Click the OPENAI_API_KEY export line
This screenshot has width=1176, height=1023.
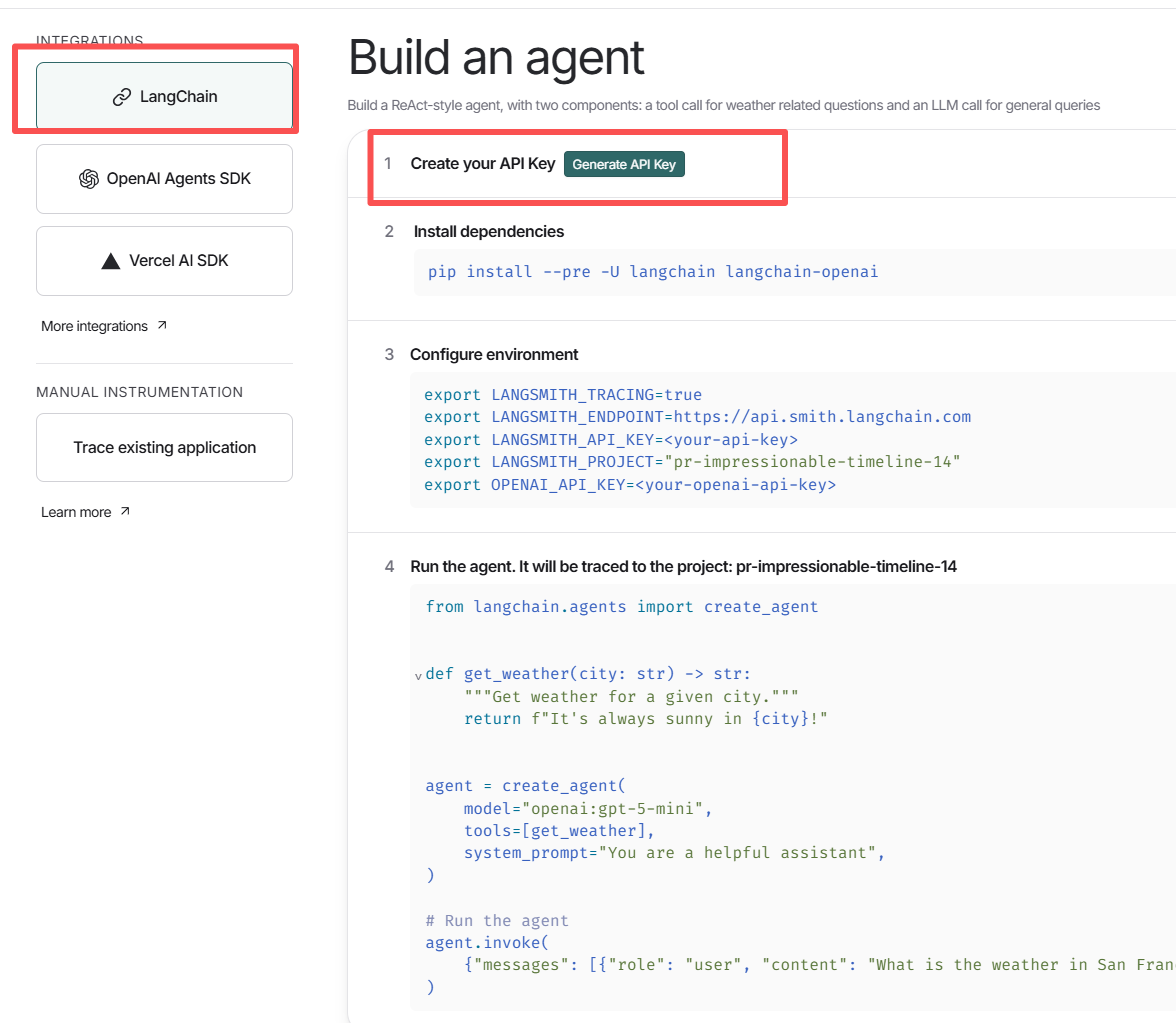629,484
